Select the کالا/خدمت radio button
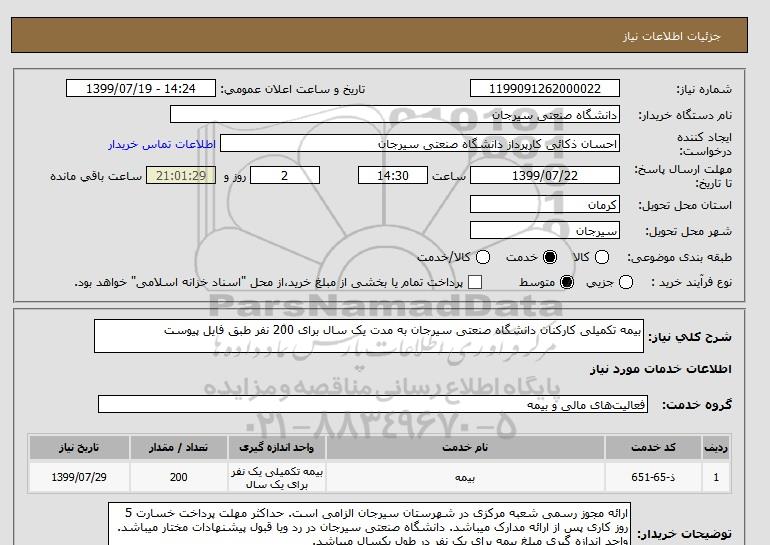This screenshot has width=770, height=545. click(483, 257)
